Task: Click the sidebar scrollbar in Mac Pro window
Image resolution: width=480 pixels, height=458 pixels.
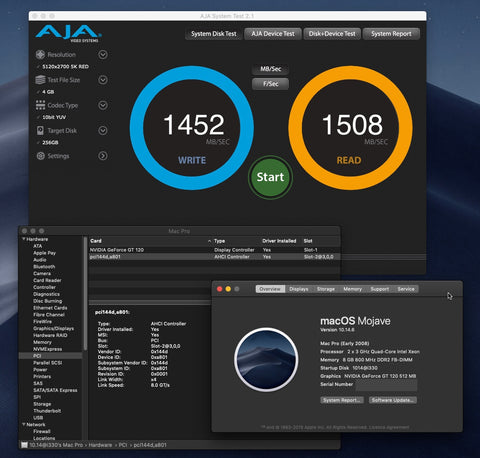Action: pyautogui.click(x=85, y=293)
